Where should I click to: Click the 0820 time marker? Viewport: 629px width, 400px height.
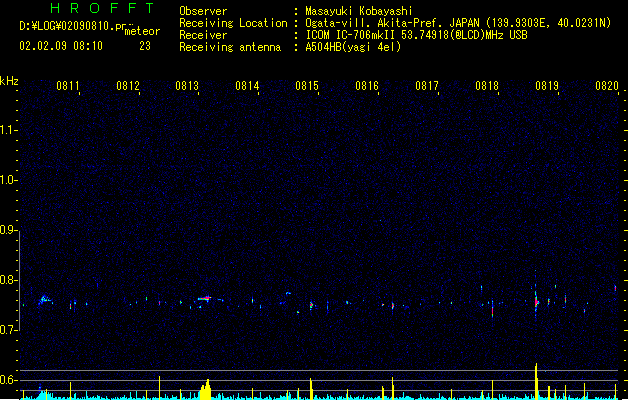click(607, 85)
